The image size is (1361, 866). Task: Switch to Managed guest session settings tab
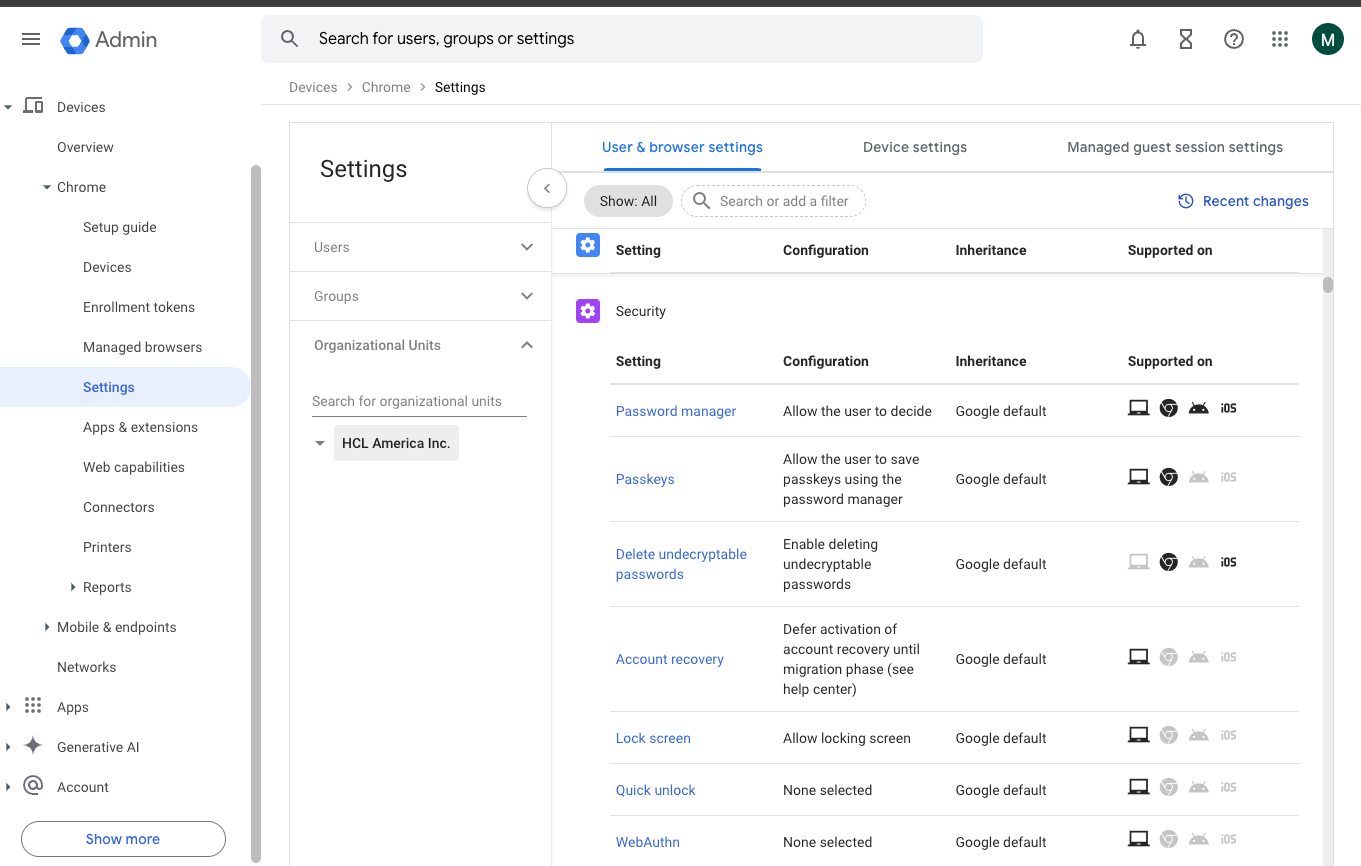1174,147
